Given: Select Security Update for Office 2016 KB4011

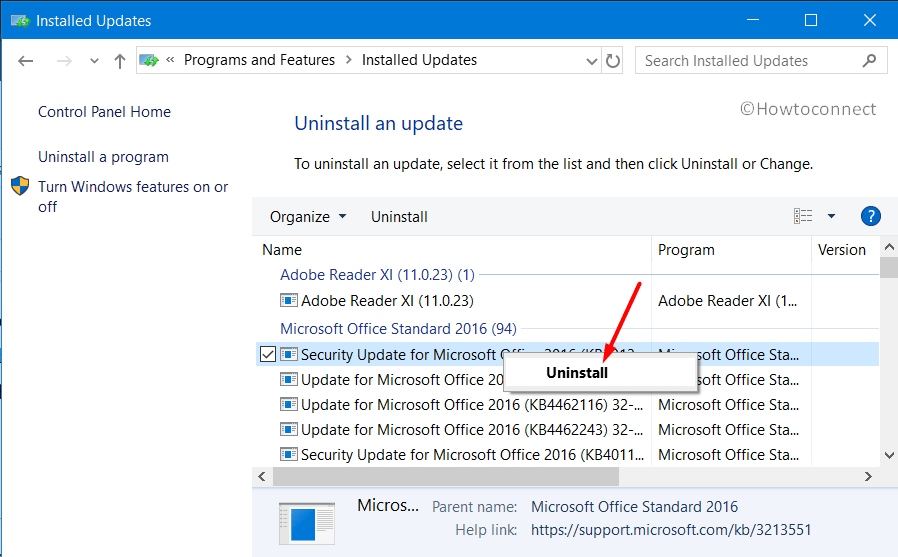Looking at the screenshot, I should point(472,455).
